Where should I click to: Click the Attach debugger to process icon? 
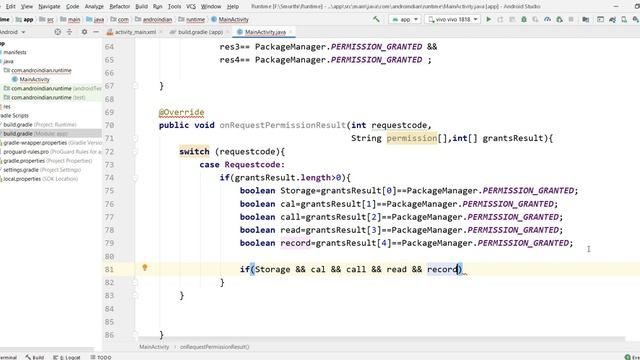[559, 19]
